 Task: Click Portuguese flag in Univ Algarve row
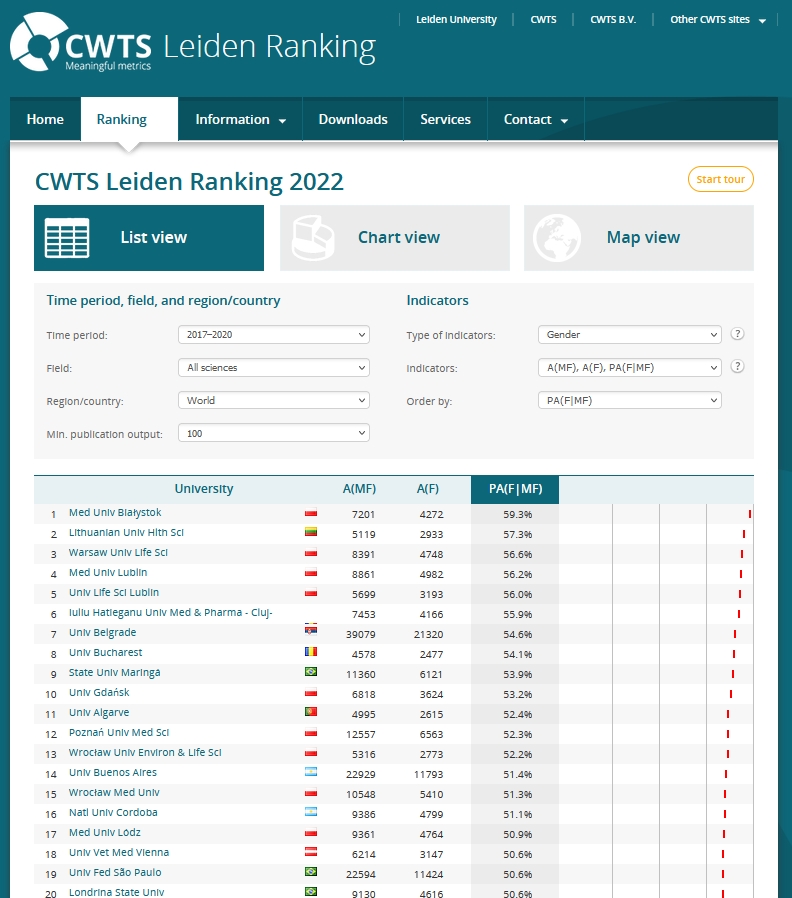311,711
